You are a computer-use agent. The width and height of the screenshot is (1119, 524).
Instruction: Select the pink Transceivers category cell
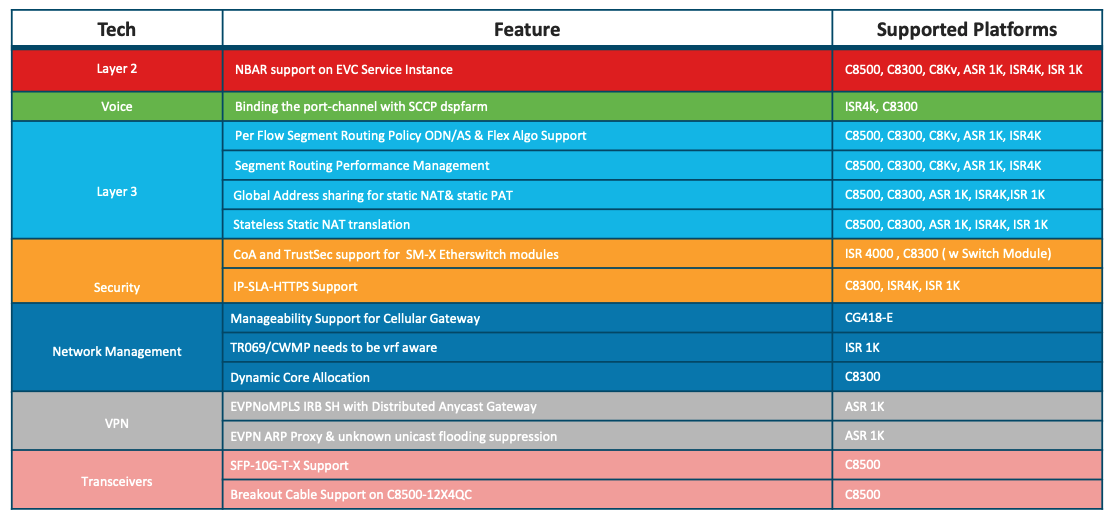(117, 480)
